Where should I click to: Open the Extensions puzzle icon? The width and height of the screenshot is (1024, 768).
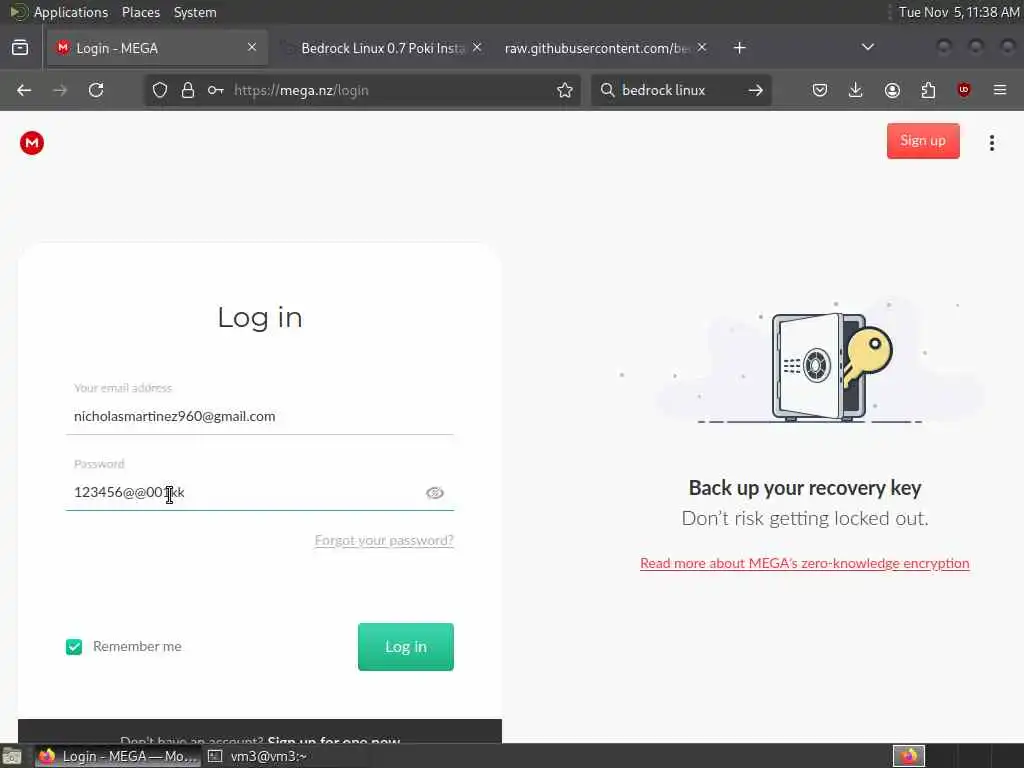928,90
